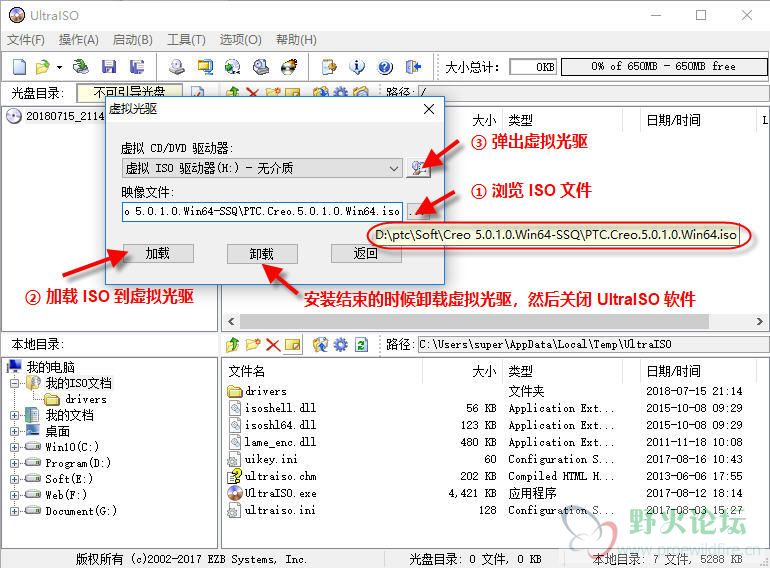Screen dimensions: 770x568
Task: Select the drivers folder in local tree
Action: tap(85, 399)
